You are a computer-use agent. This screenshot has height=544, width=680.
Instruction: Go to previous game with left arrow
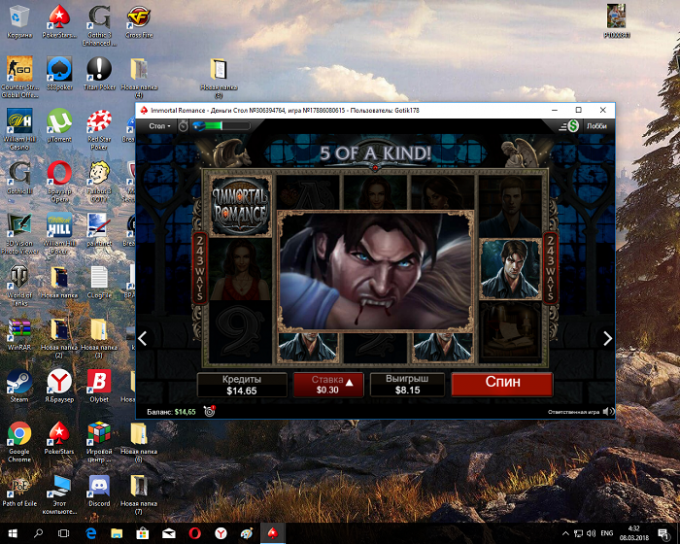click(x=143, y=338)
